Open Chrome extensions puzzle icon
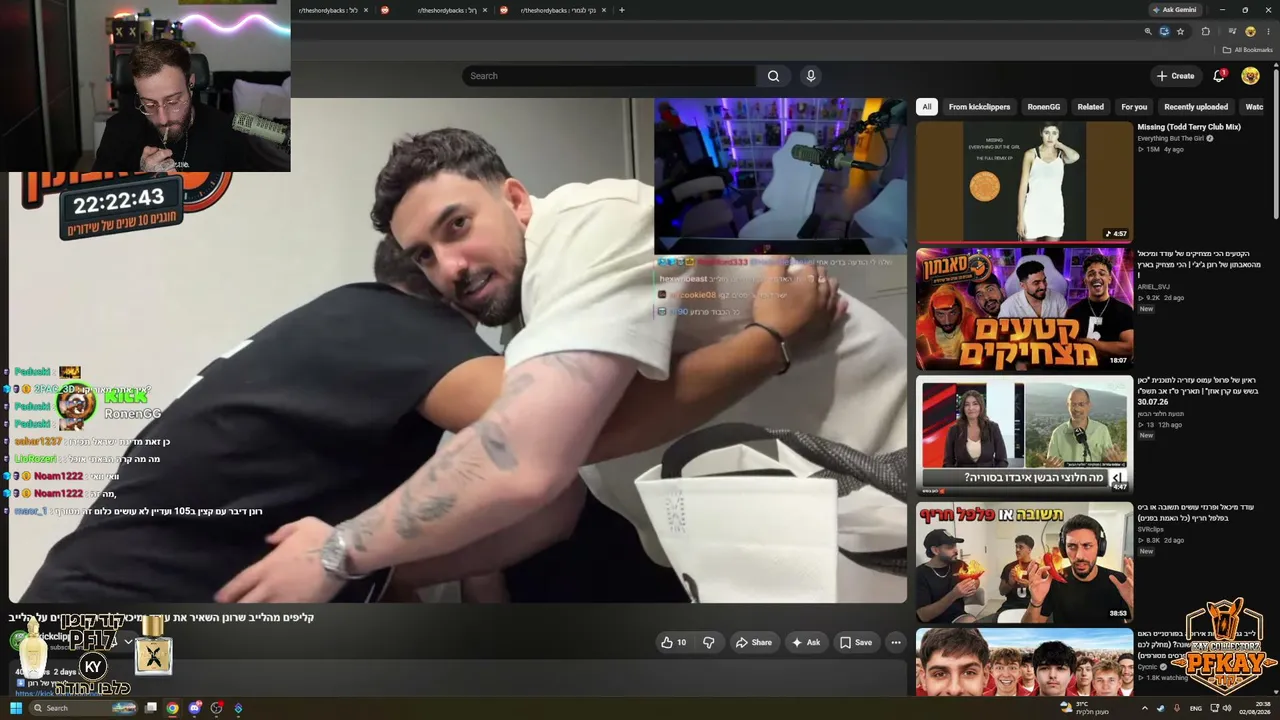 coord(1205,31)
